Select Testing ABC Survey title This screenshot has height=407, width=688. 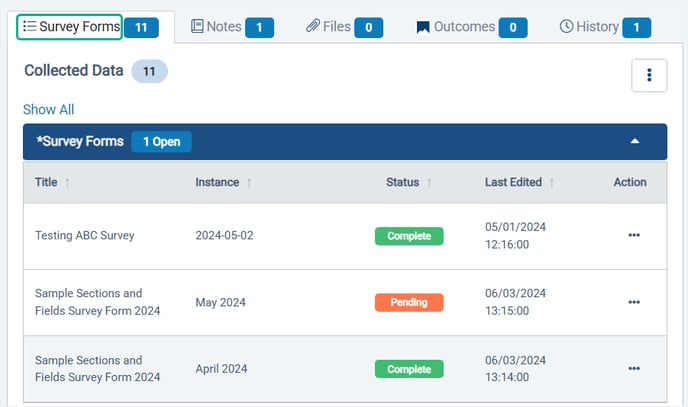point(84,236)
